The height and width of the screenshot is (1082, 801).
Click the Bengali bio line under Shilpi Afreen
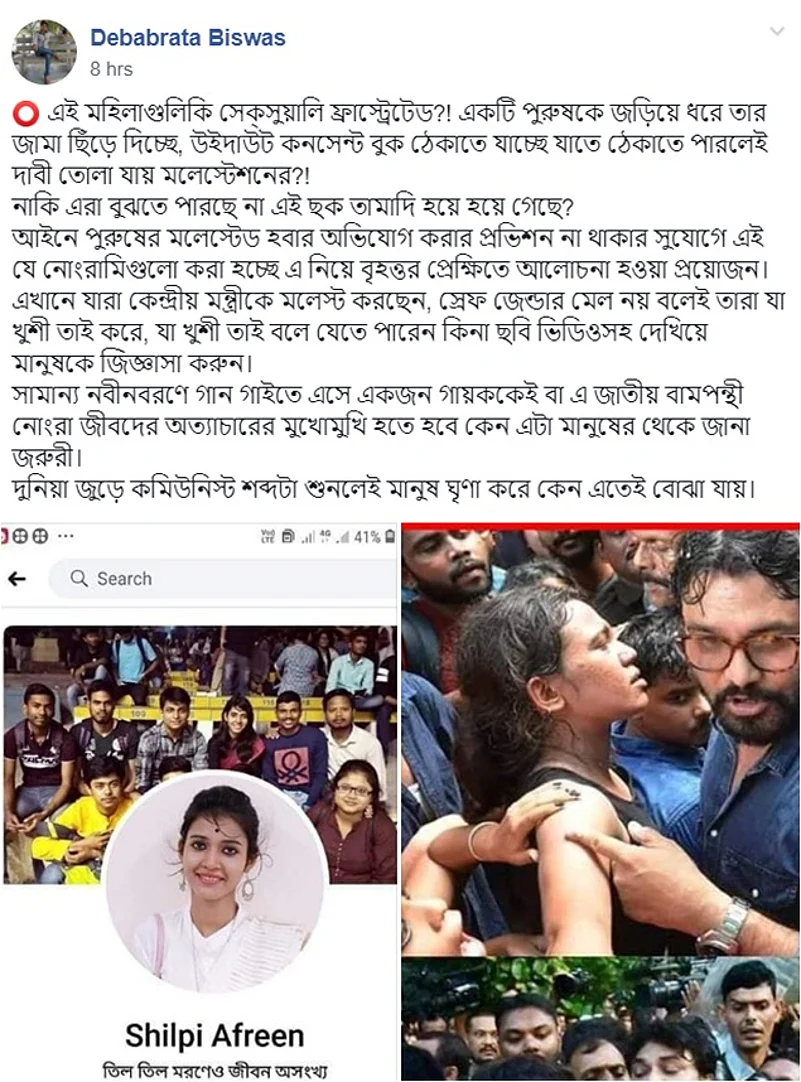[x=215, y=1070]
